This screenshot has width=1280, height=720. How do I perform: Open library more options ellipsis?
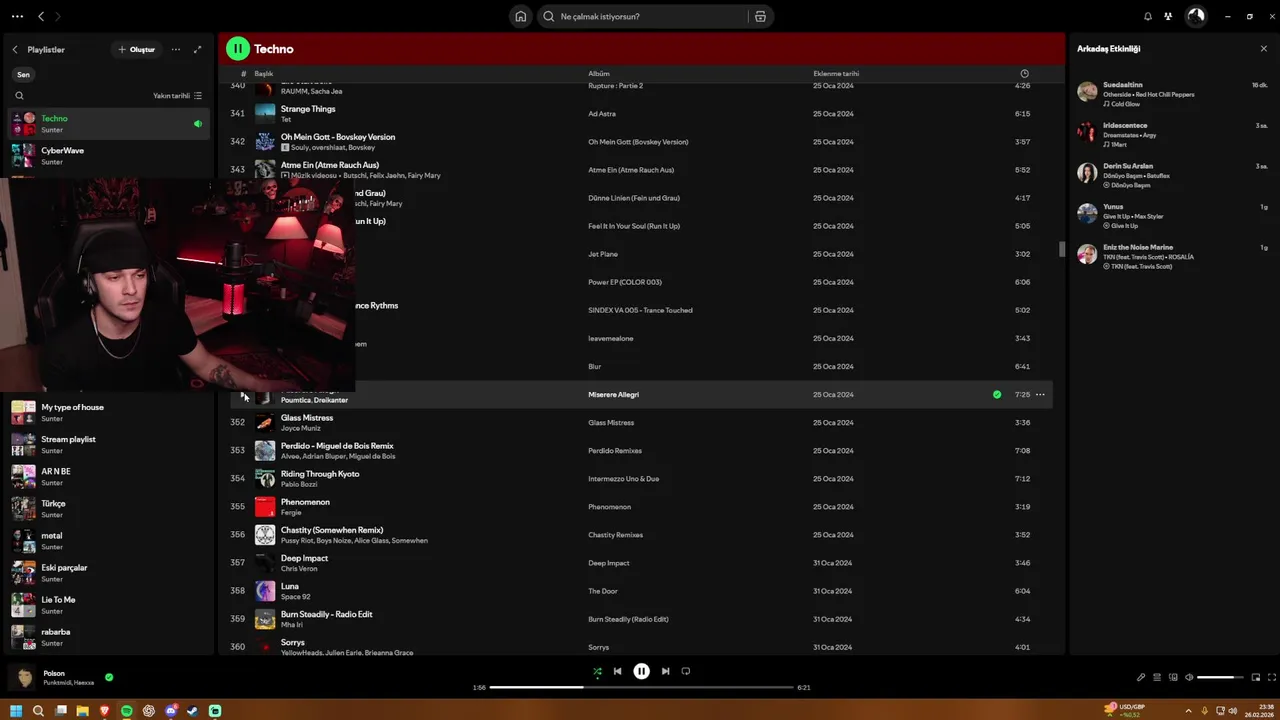[176, 49]
